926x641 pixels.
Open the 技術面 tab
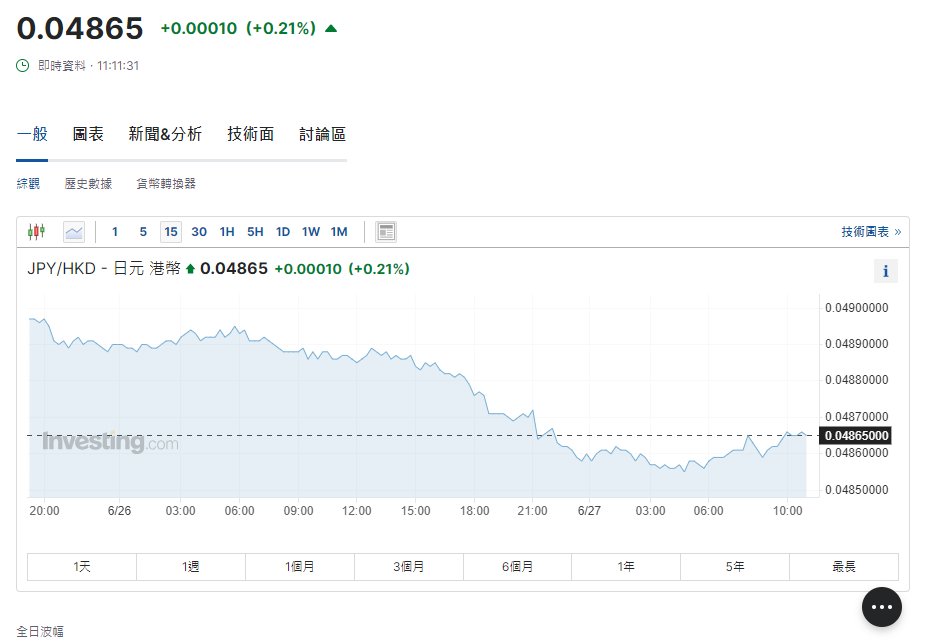(x=250, y=134)
